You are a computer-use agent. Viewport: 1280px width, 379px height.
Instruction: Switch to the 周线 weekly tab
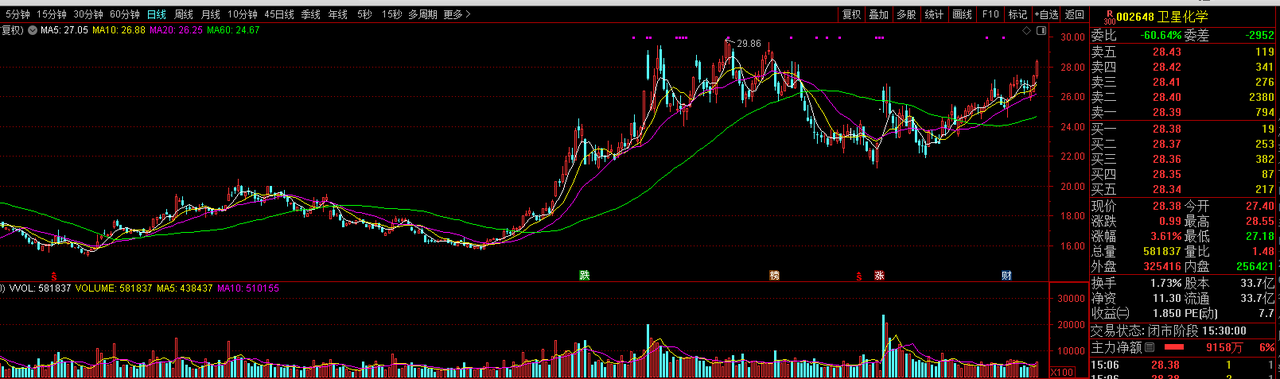click(183, 15)
